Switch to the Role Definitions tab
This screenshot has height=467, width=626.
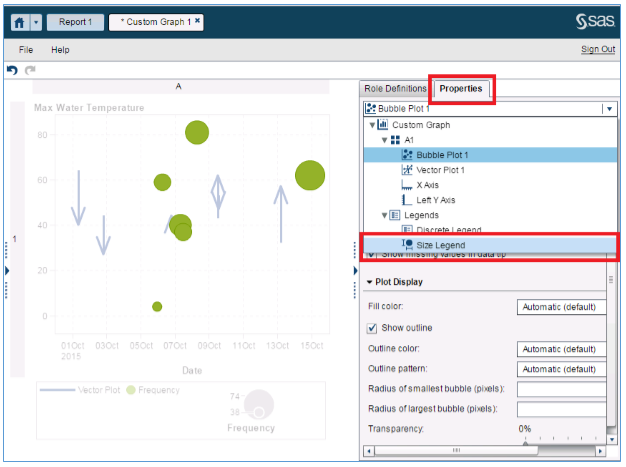coord(395,89)
